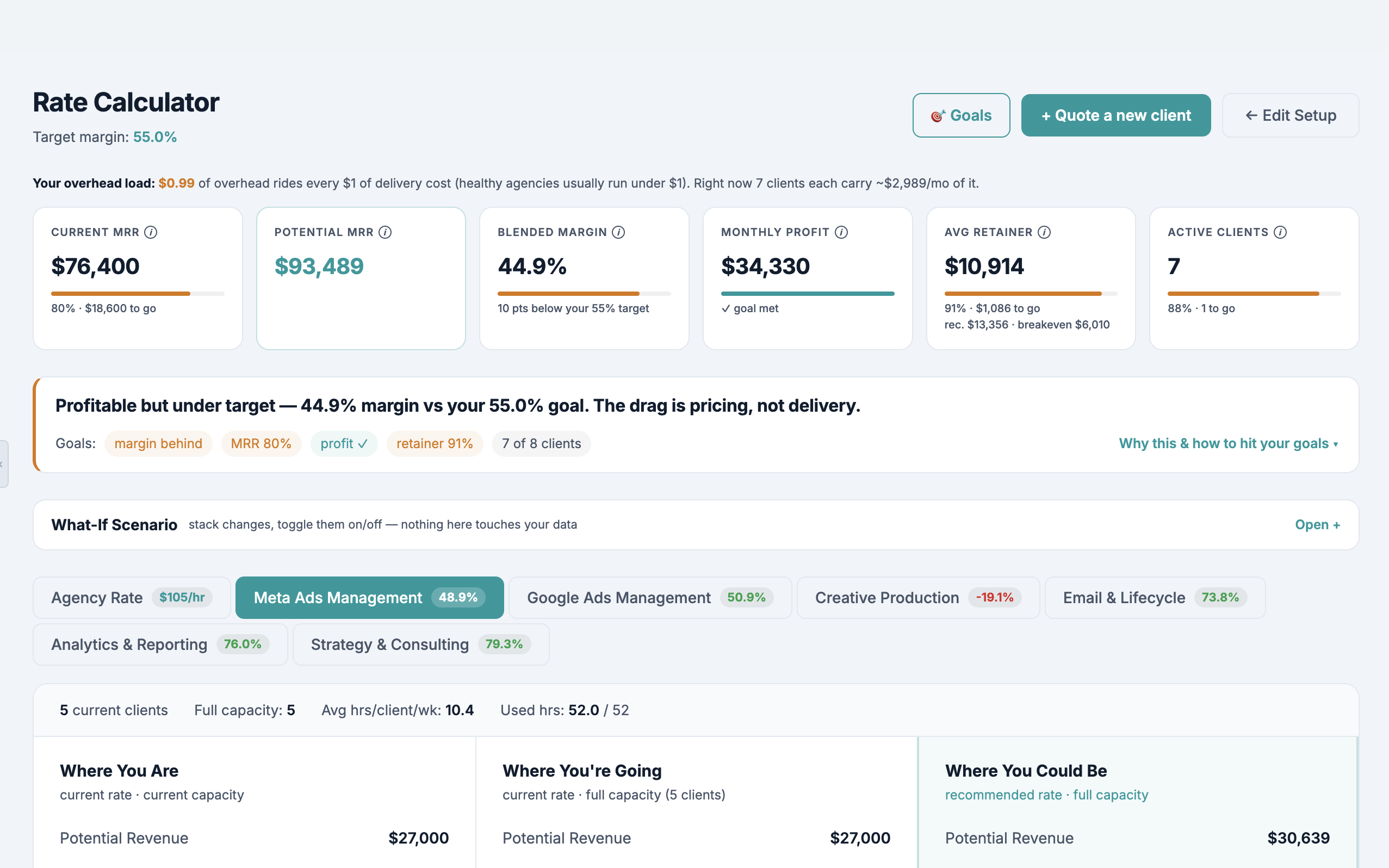Click Quote a new client button
This screenshot has width=1389, height=868.
tap(1116, 115)
